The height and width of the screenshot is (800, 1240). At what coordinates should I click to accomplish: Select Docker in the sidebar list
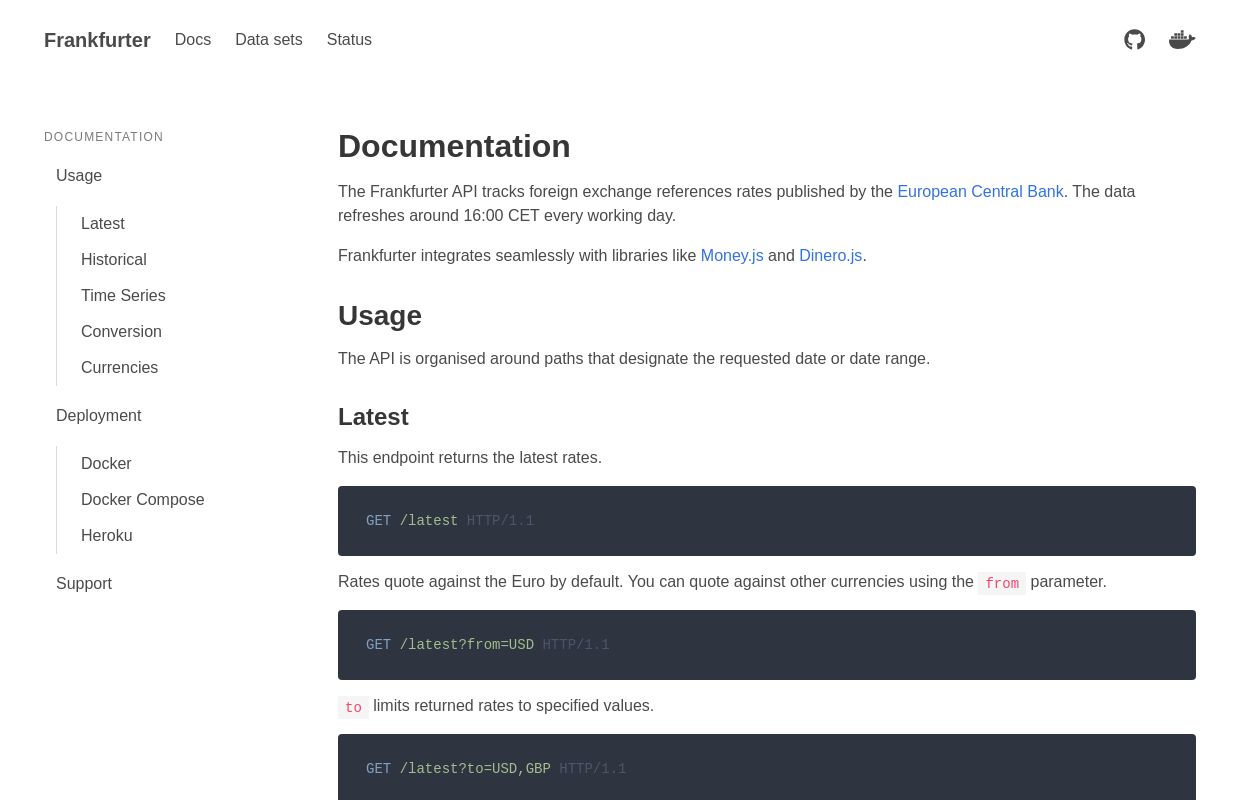click(x=106, y=464)
